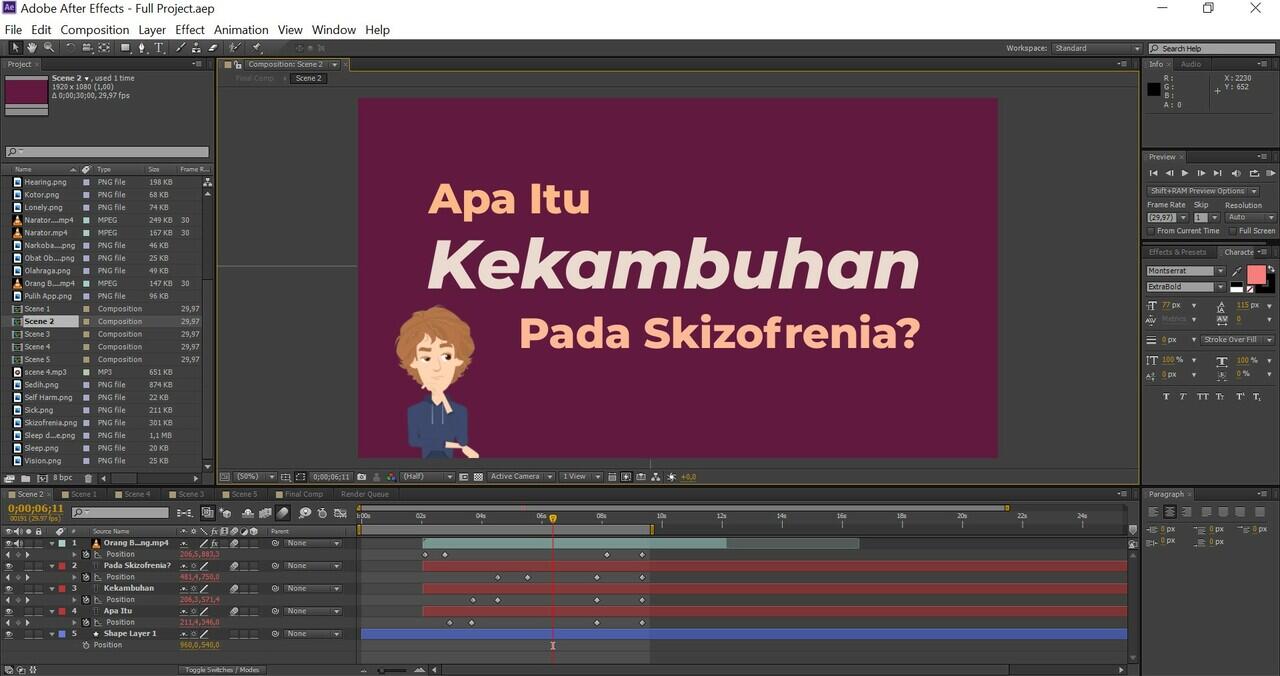Click the current time indicator marker
The width and height of the screenshot is (1280, 676).
[x=552, y=518]
